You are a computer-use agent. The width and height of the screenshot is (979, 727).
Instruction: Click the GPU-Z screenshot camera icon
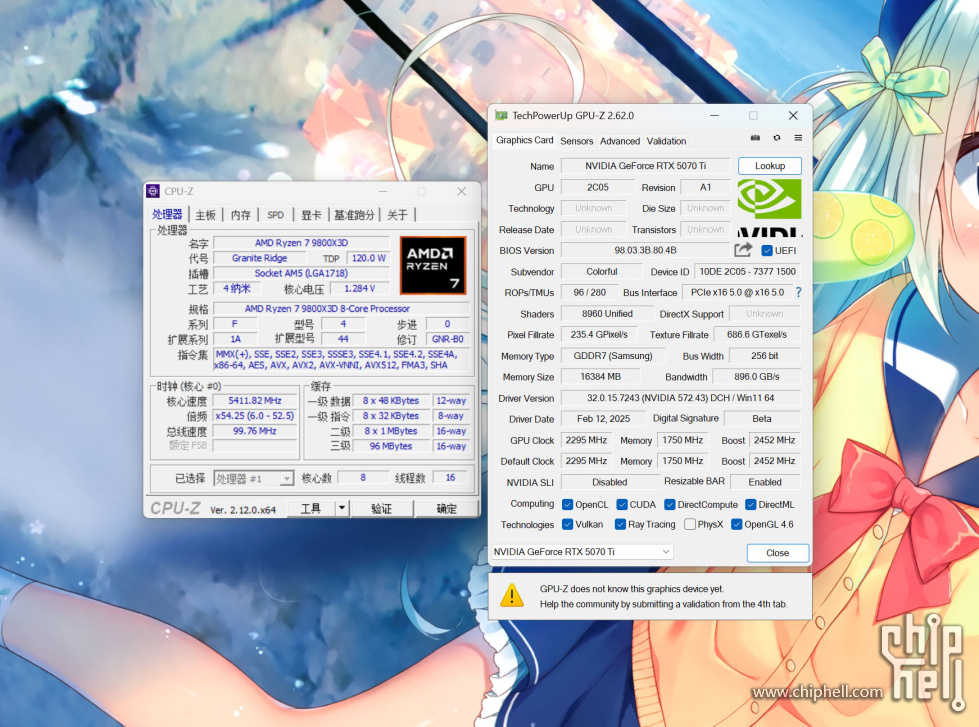point(755,137)
